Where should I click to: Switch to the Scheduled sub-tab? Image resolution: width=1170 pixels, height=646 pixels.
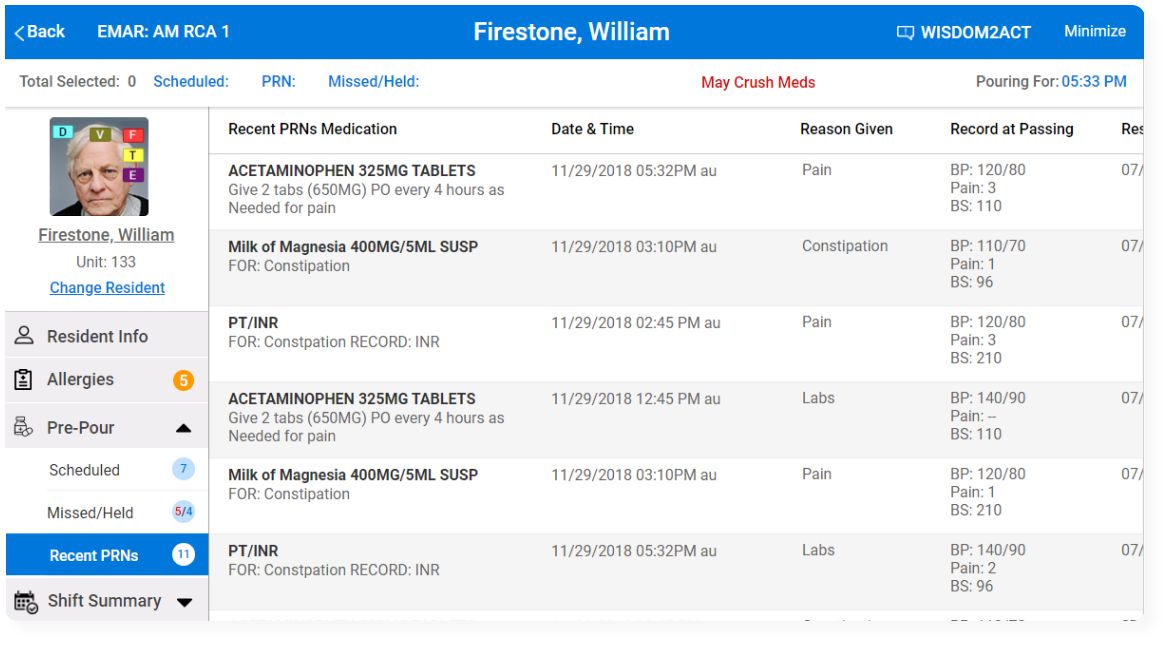coord(83,470)
